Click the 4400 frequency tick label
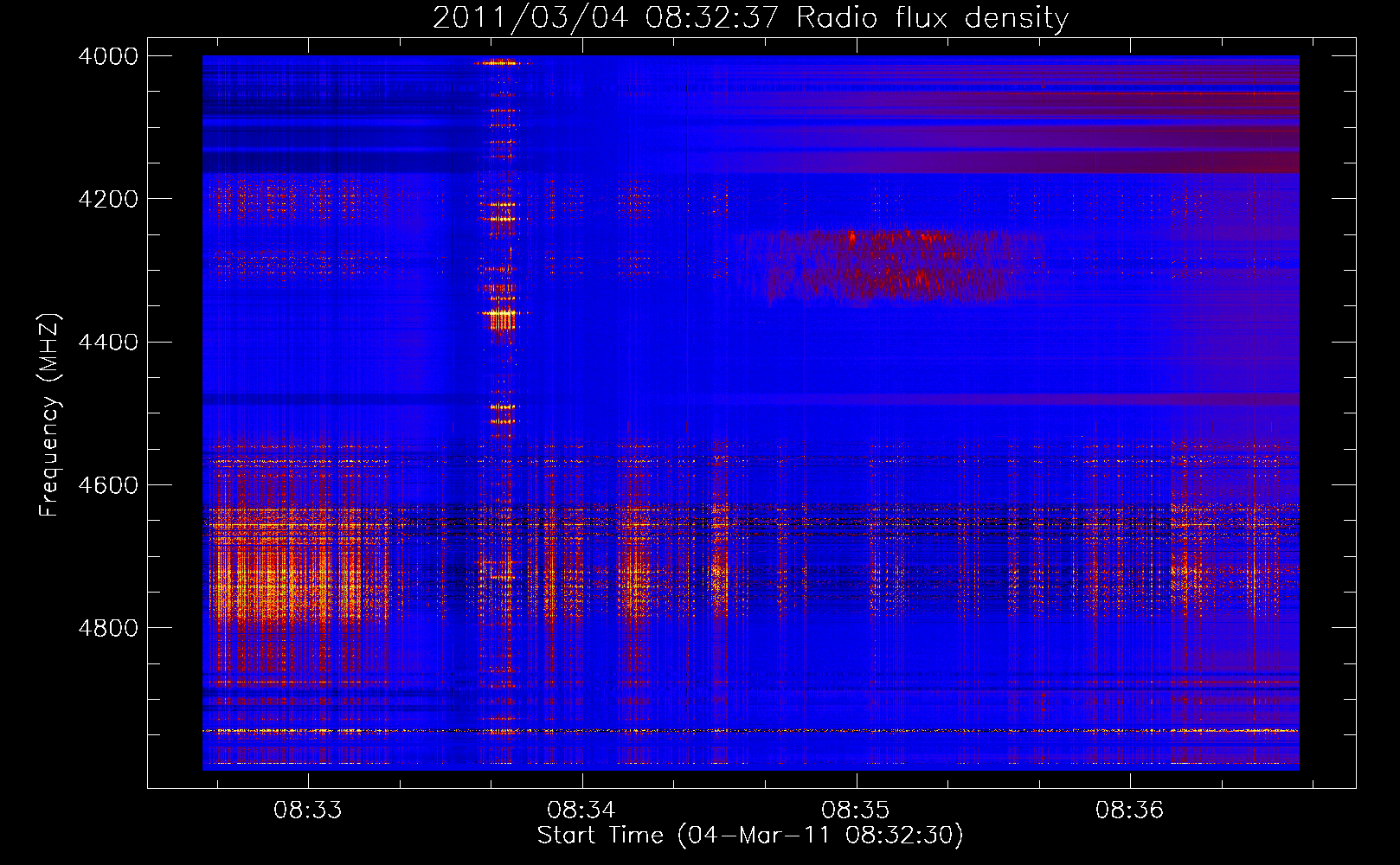The height and width of the screenshot is (865, 1400). click(x=108, y=343)
